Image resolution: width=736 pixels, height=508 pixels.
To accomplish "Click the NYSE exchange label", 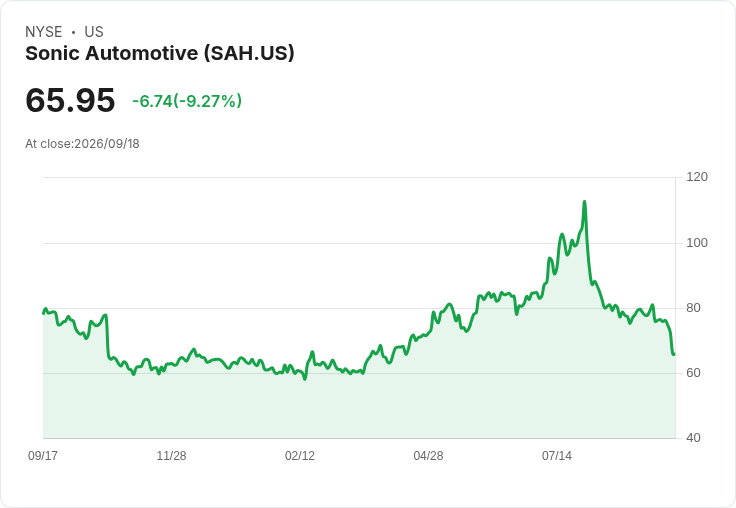I will [44, 32].
